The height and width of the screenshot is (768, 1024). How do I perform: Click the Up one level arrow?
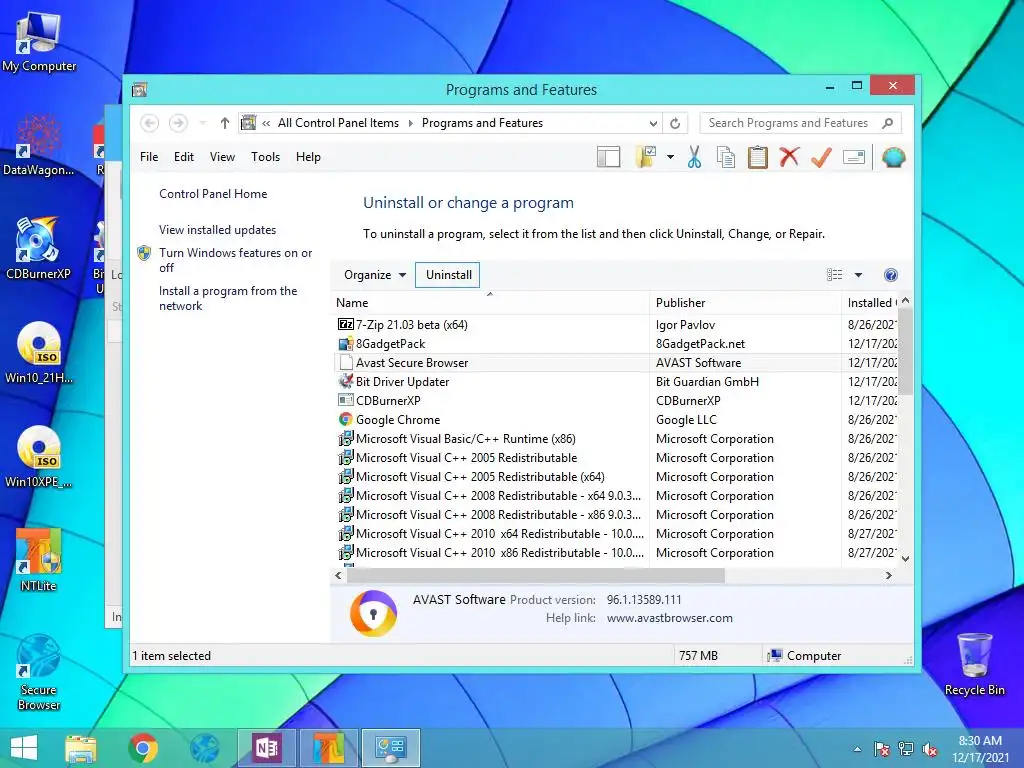click(x=225, y=123)
